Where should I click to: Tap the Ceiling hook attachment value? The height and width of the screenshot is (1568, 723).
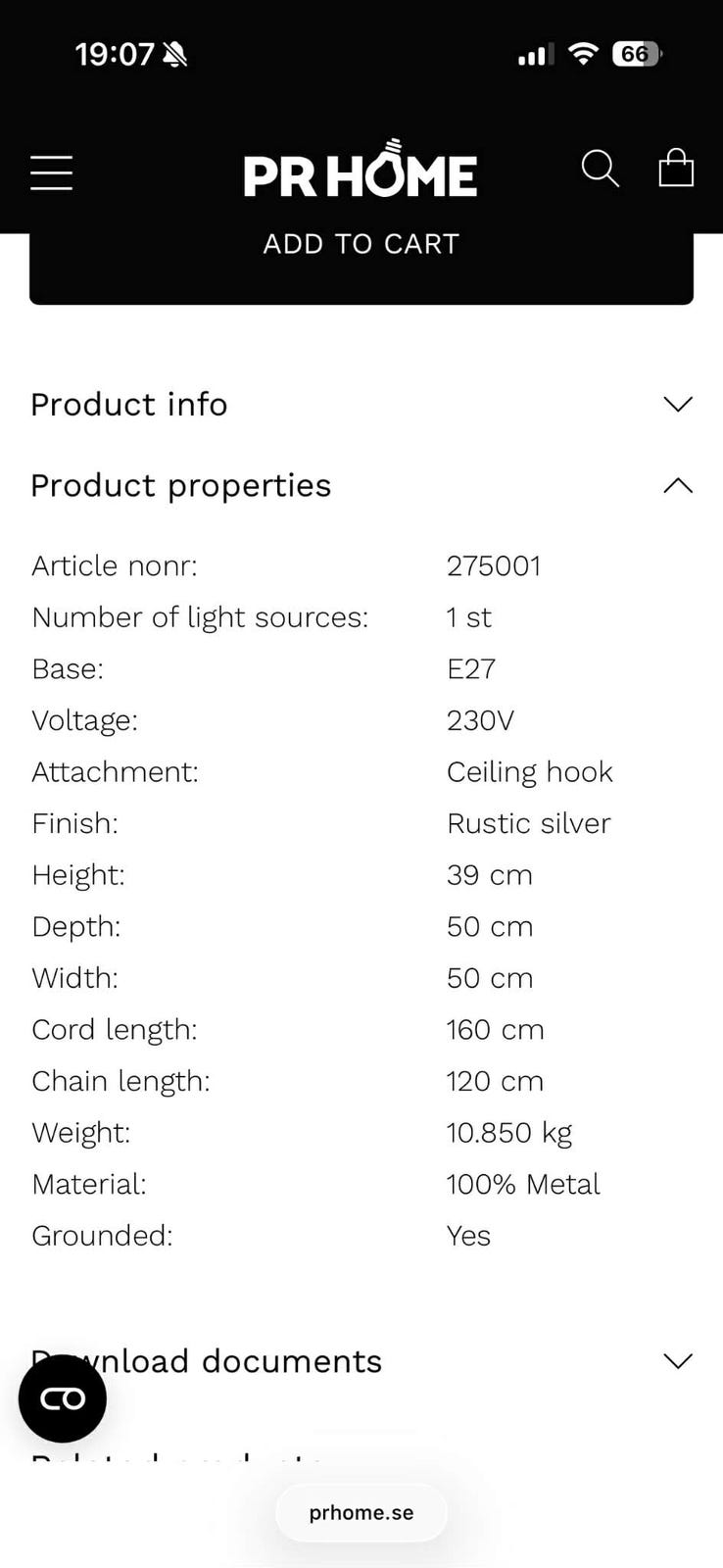530,771
